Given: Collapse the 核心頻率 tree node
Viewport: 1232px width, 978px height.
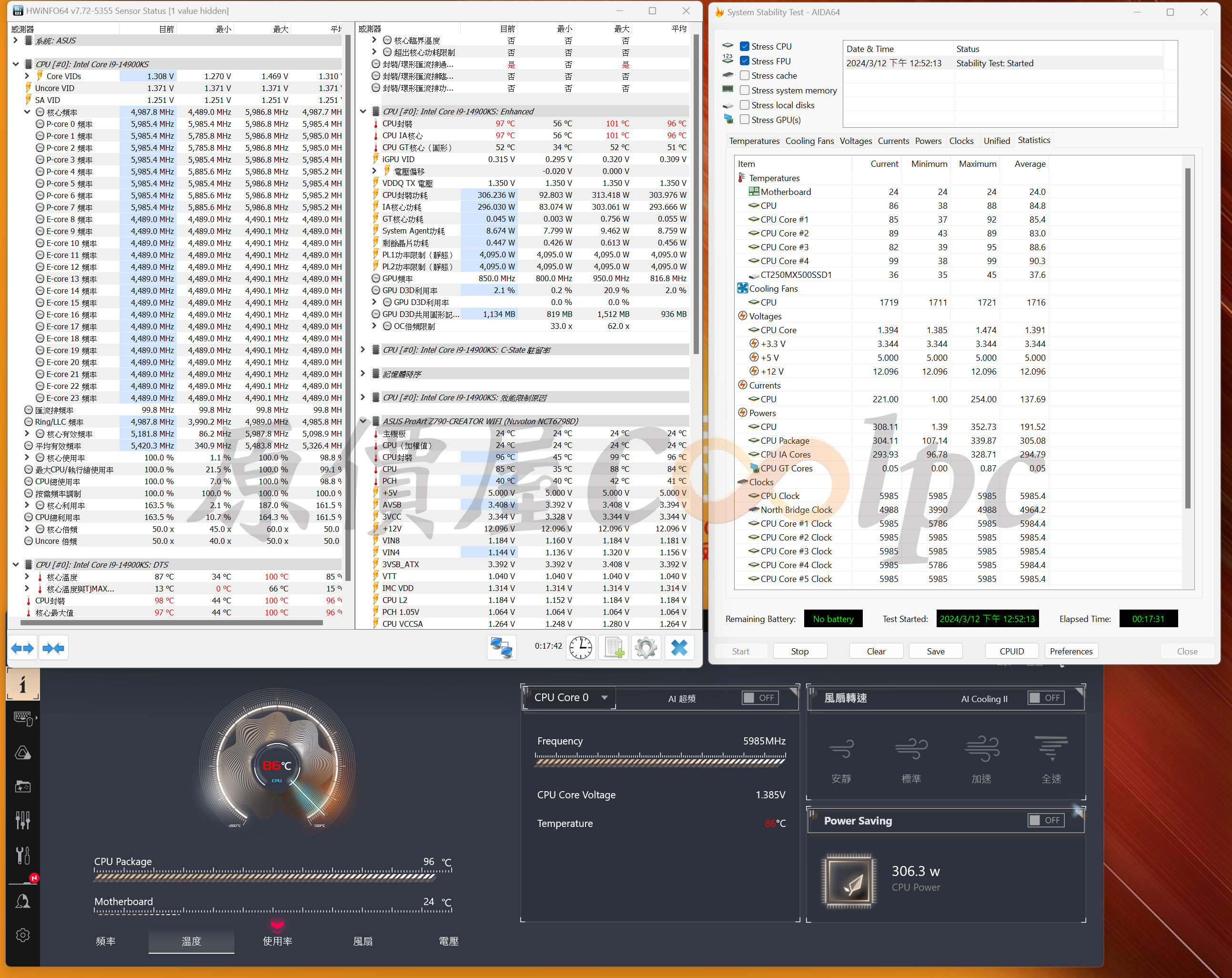Looking at the screenshot, I should coord(27,112).
